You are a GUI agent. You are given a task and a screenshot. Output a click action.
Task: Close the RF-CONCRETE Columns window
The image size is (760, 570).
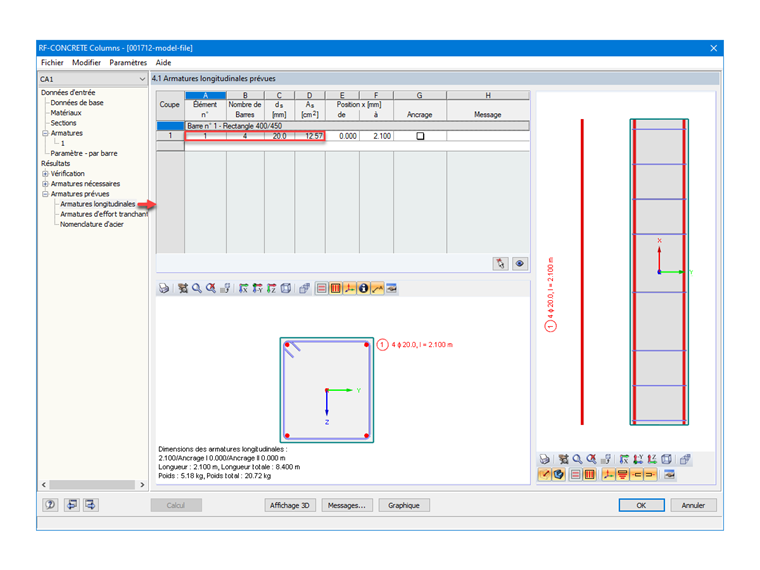pos(713,48)
